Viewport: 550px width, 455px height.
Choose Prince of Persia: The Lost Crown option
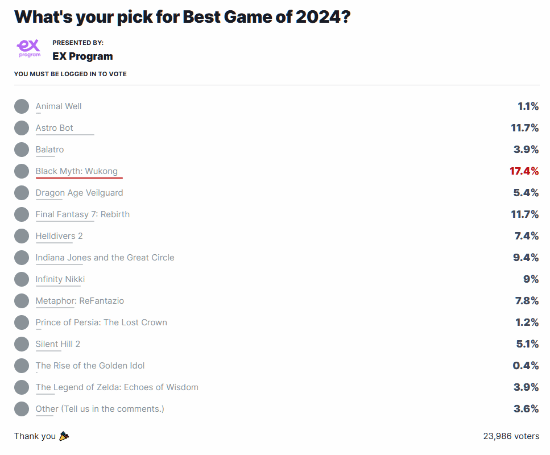coord(21,322)
